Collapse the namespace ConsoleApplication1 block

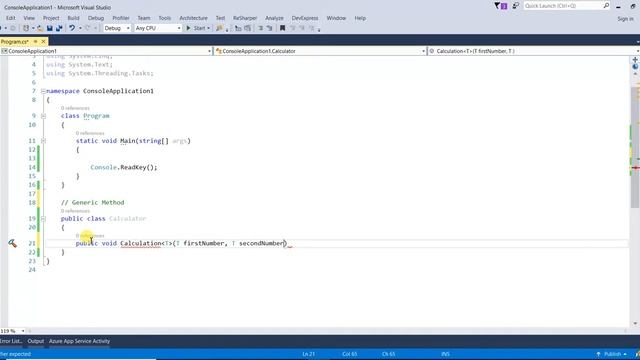(x=43, y=91)
